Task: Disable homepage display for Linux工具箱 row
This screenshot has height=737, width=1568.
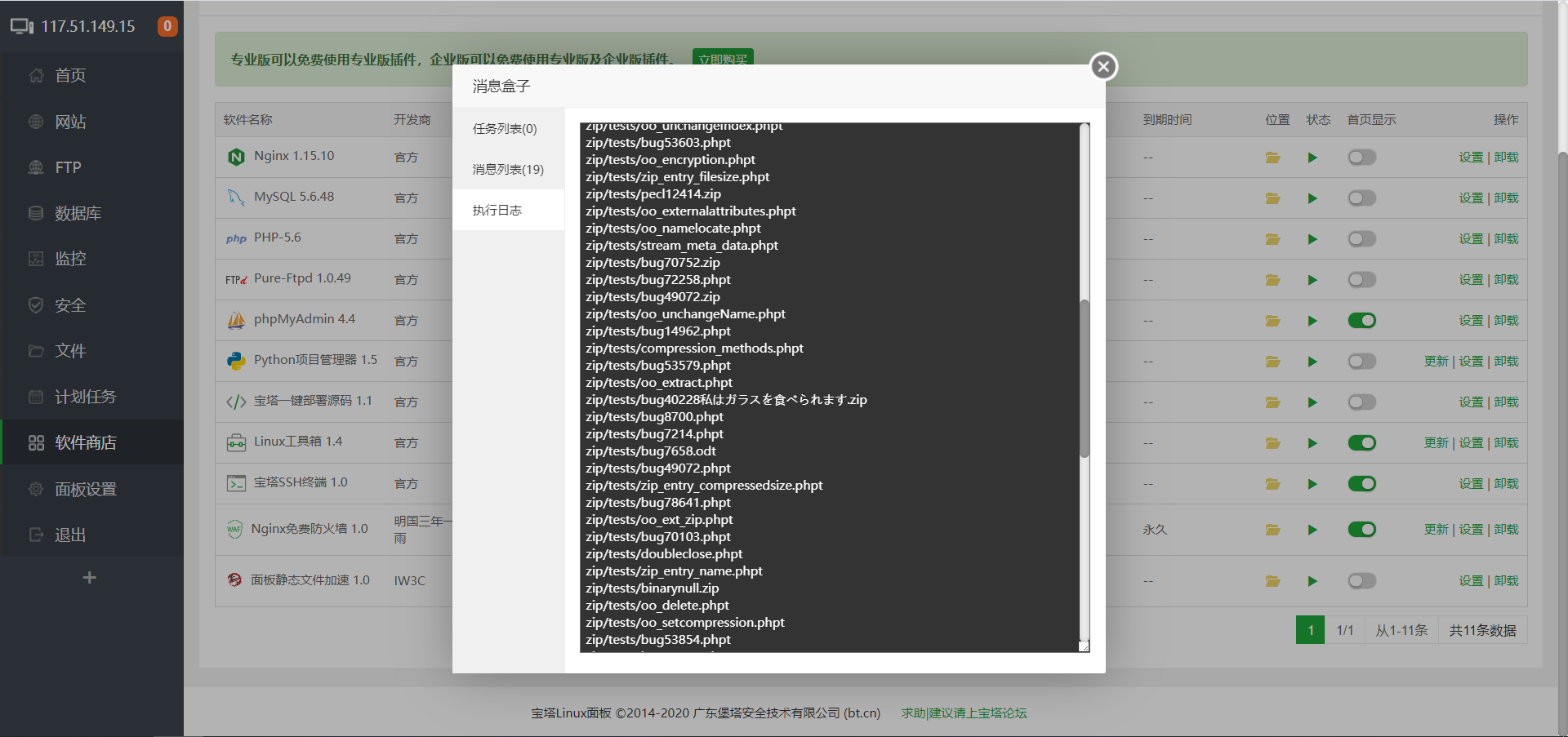Action: pos(1361,443)
